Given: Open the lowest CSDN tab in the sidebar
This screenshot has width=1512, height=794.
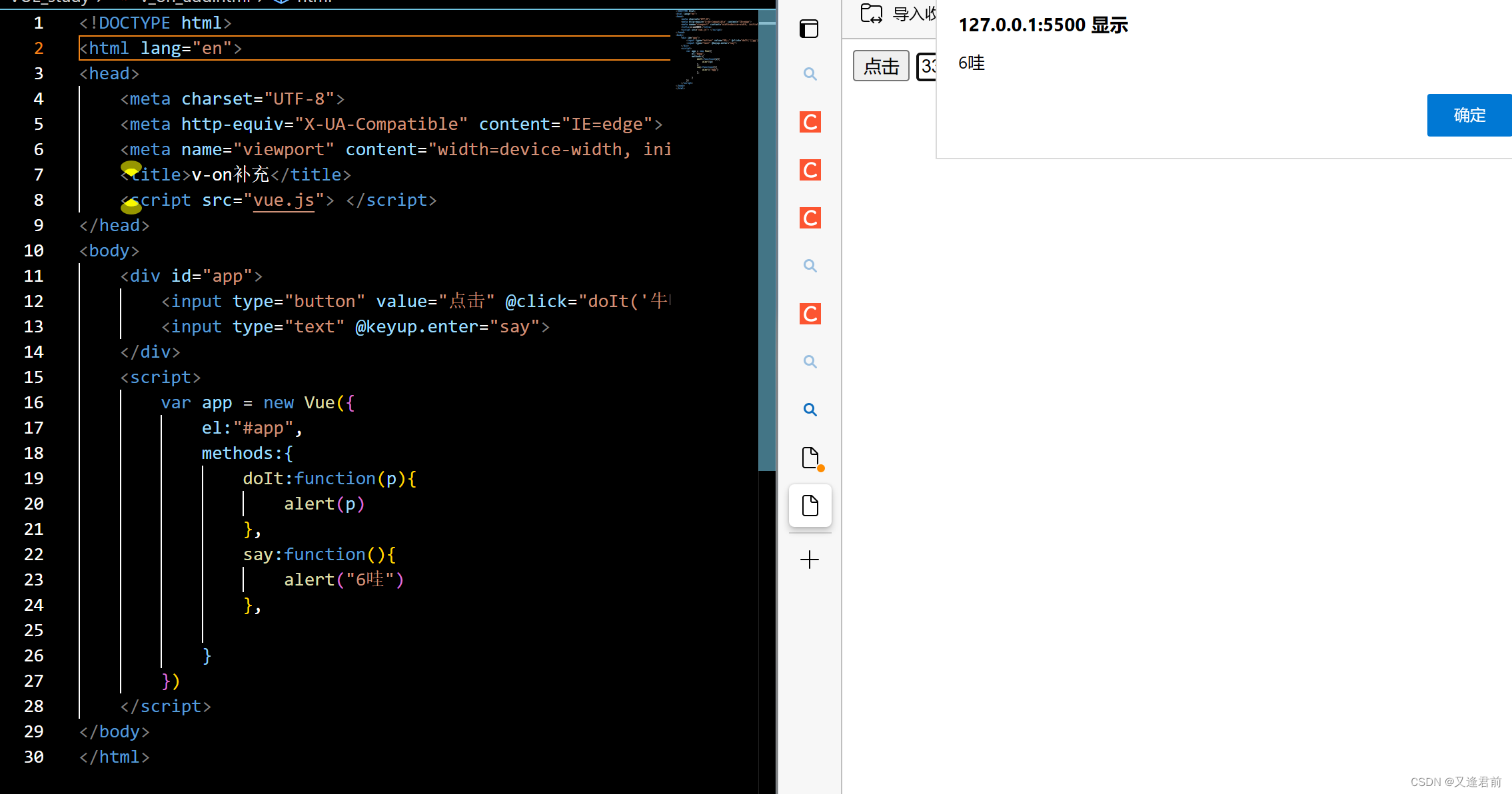Looking at the screenshot, I should click(x=810, y=314).
